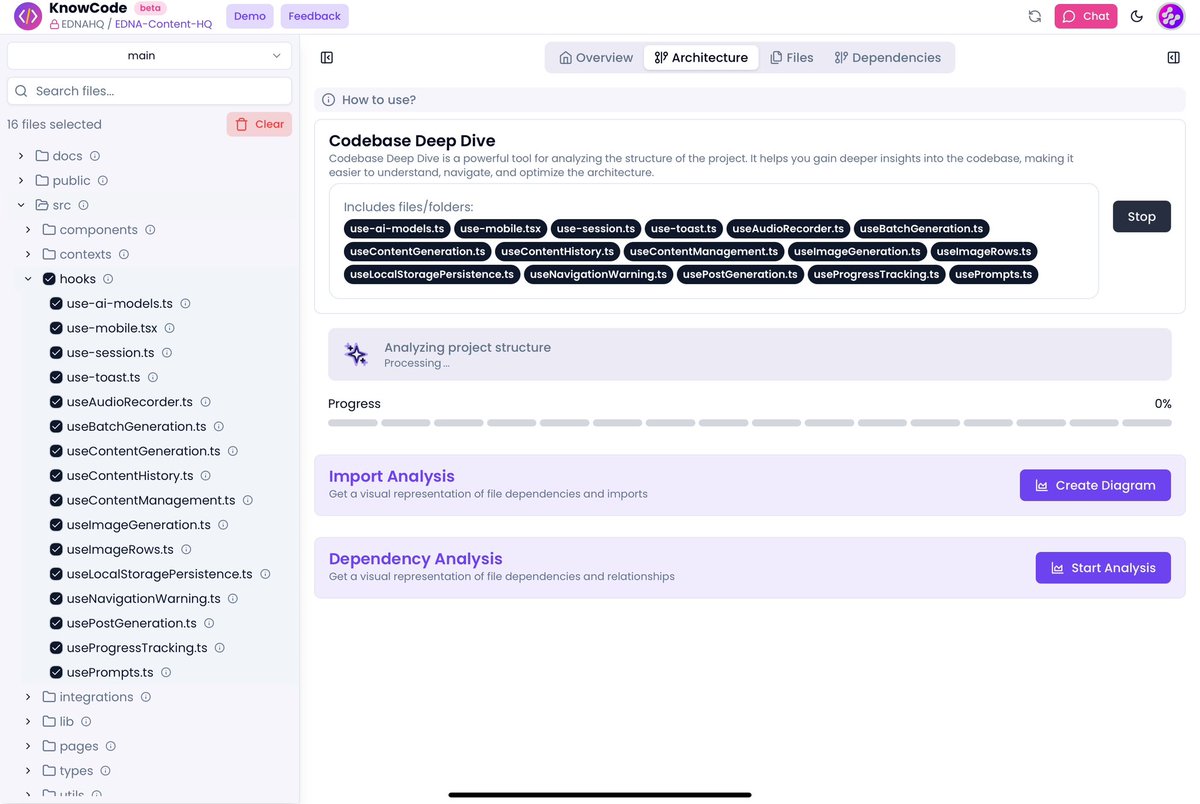Uncheck the use-toast.ts file
Image resolution: width=1200 pixels, height=804 pixels.
pyautogui.click(x=56, y=377)
